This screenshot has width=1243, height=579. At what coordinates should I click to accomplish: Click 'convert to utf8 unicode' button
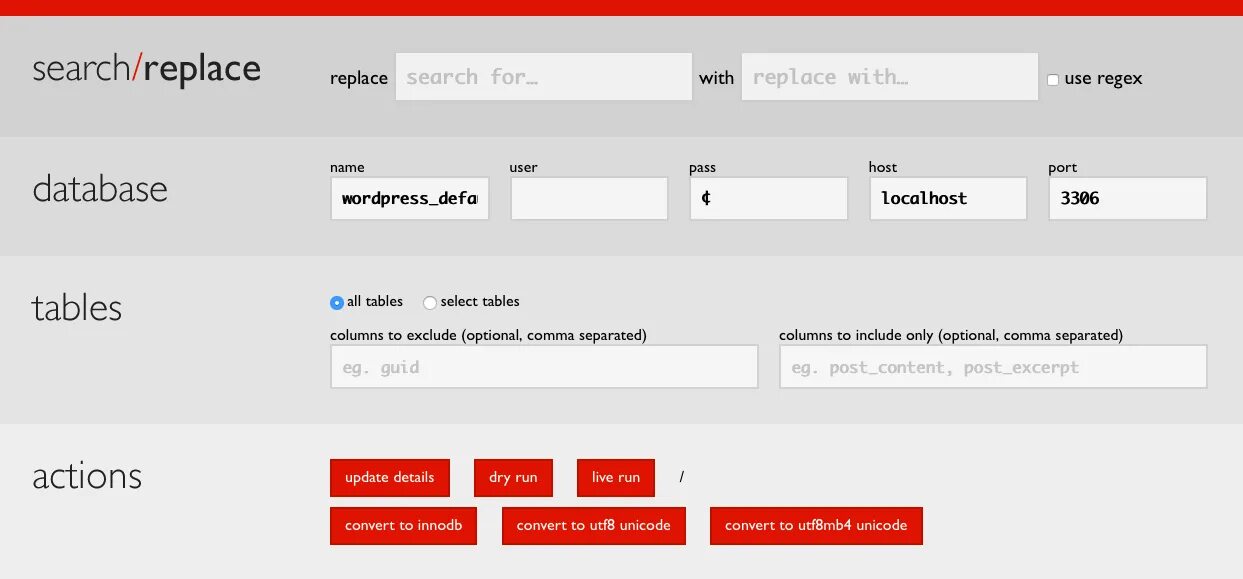click(x=594, y=526)
